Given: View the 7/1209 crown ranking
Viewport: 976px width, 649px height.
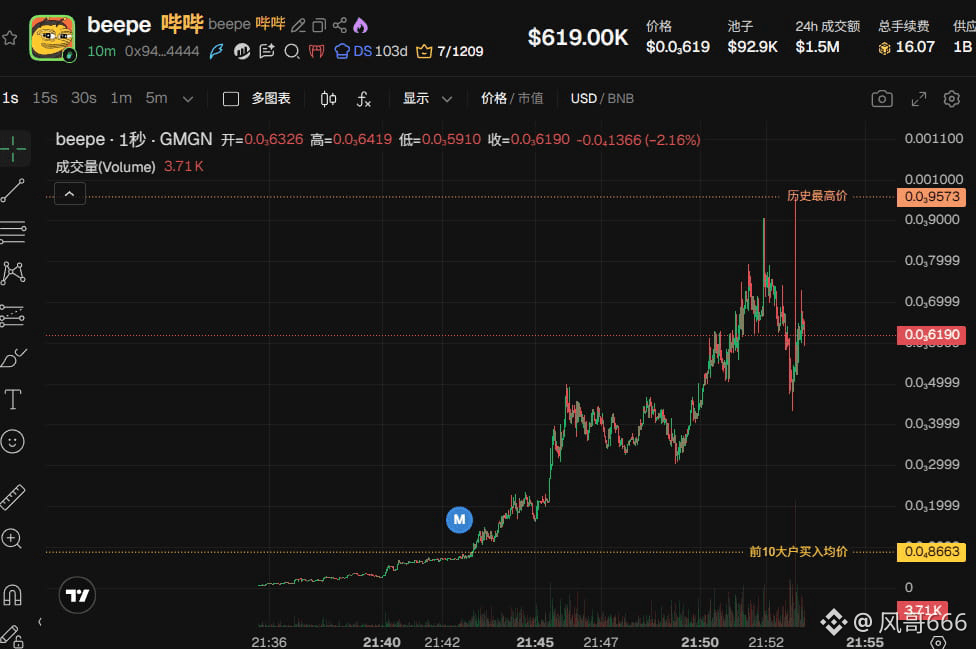Looking at the screenshot, I should pos(450,51).
